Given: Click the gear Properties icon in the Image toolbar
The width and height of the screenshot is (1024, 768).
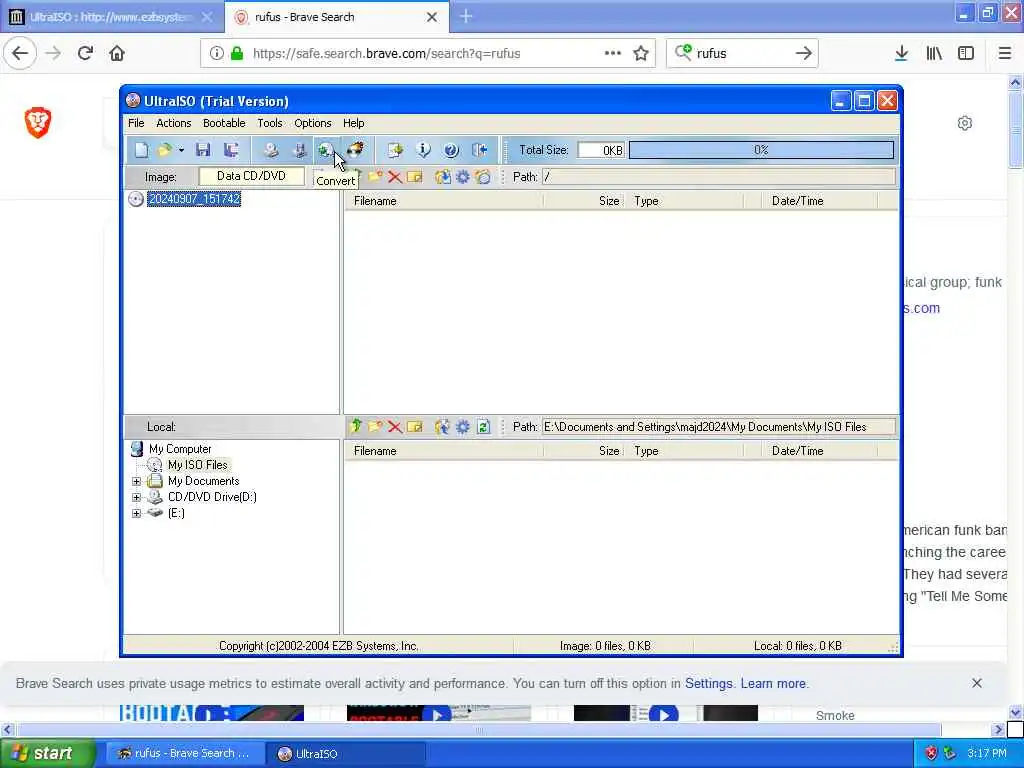Looking at the screenshot, I should point(463,176).
